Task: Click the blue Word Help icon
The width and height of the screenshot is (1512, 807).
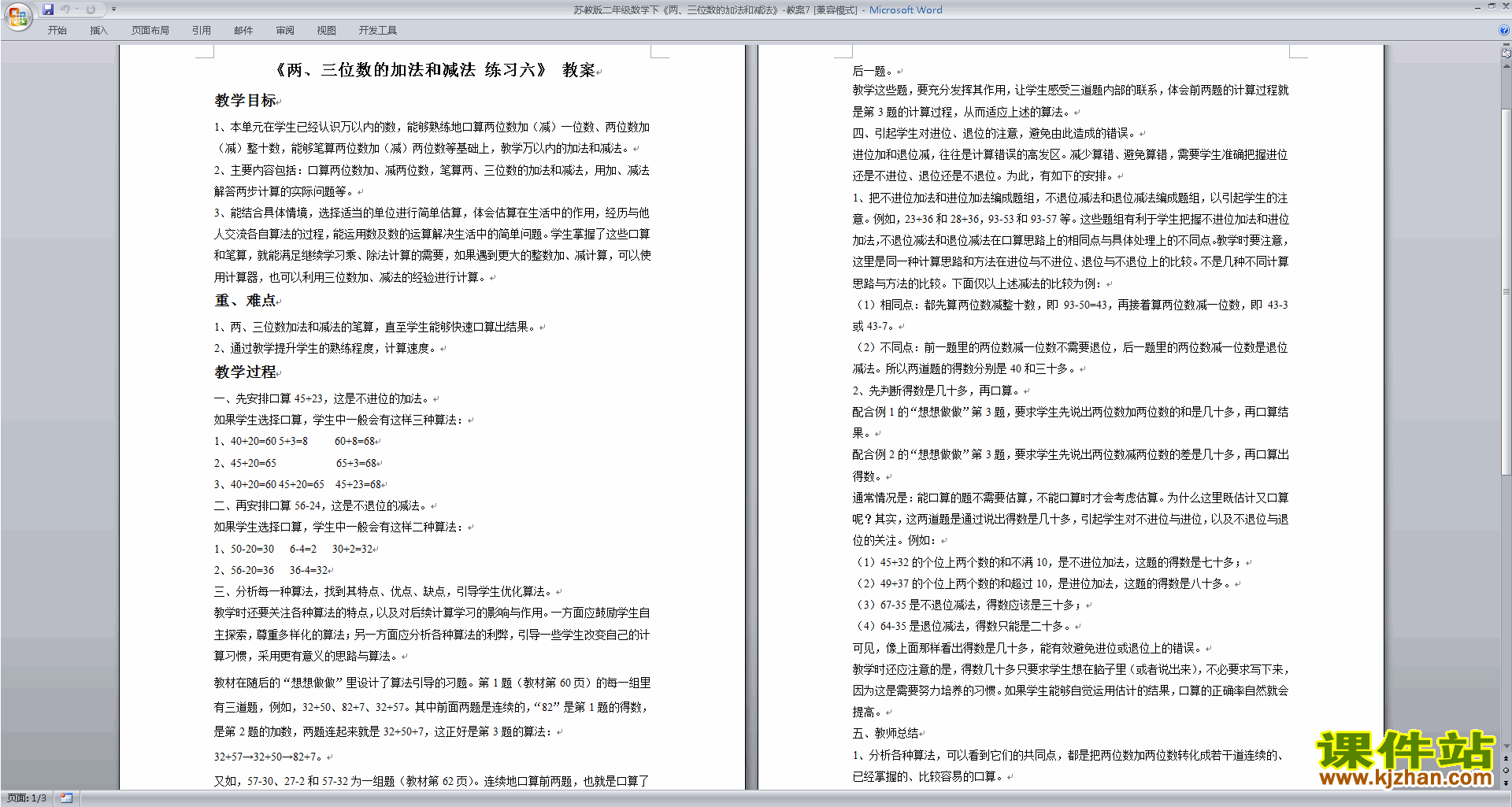Action: pyautogui.click(x=1505, y=30)
